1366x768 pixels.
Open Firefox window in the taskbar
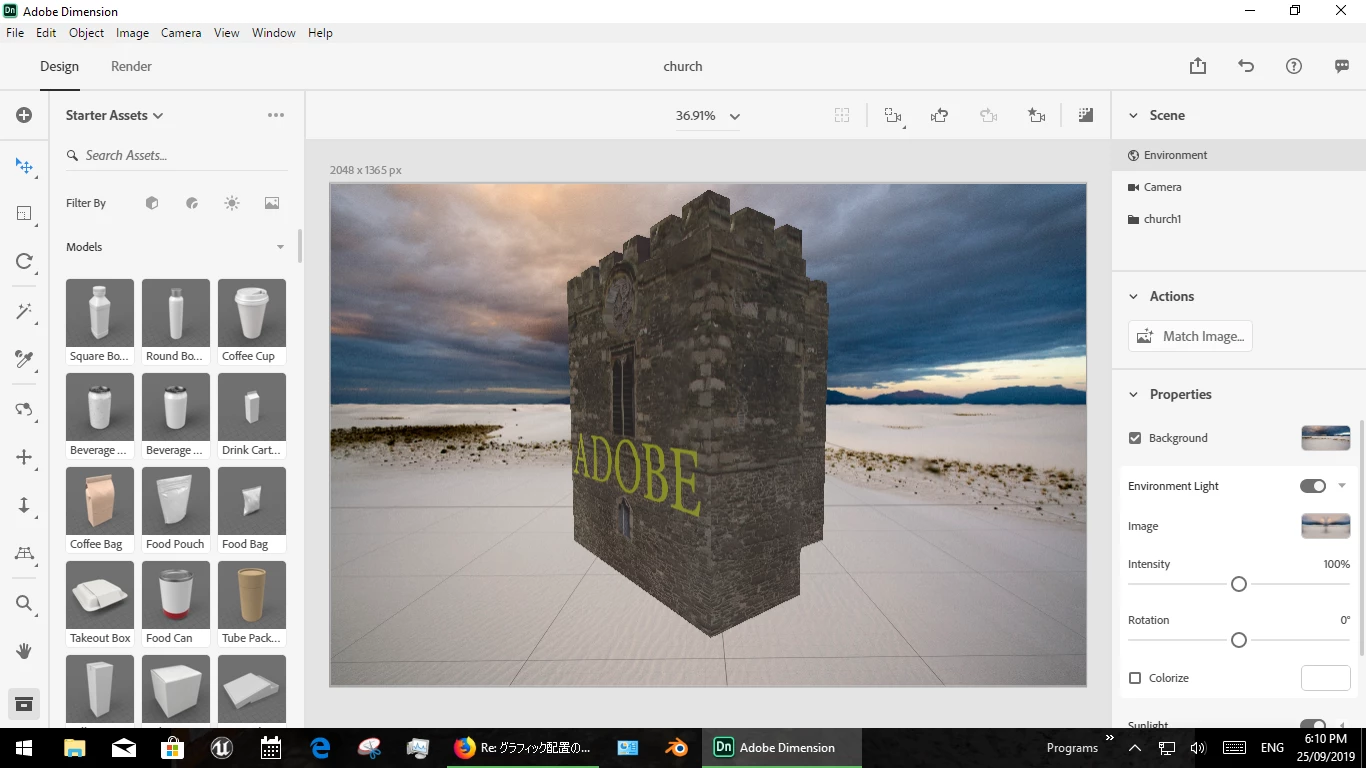[522, 747]
